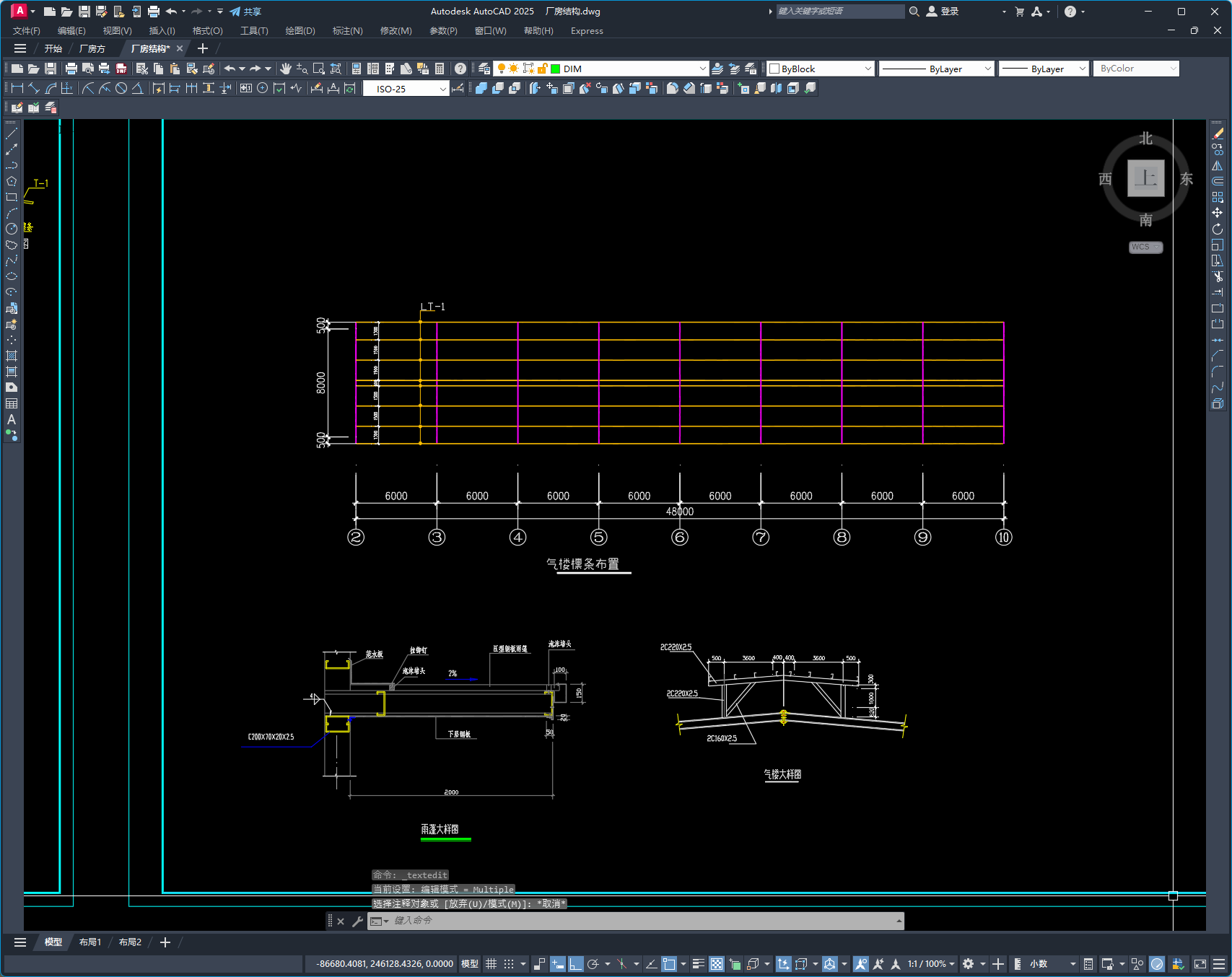Select the Angular dimension tool
Screen dimensions: 1232x977
[x=137, y=88]
